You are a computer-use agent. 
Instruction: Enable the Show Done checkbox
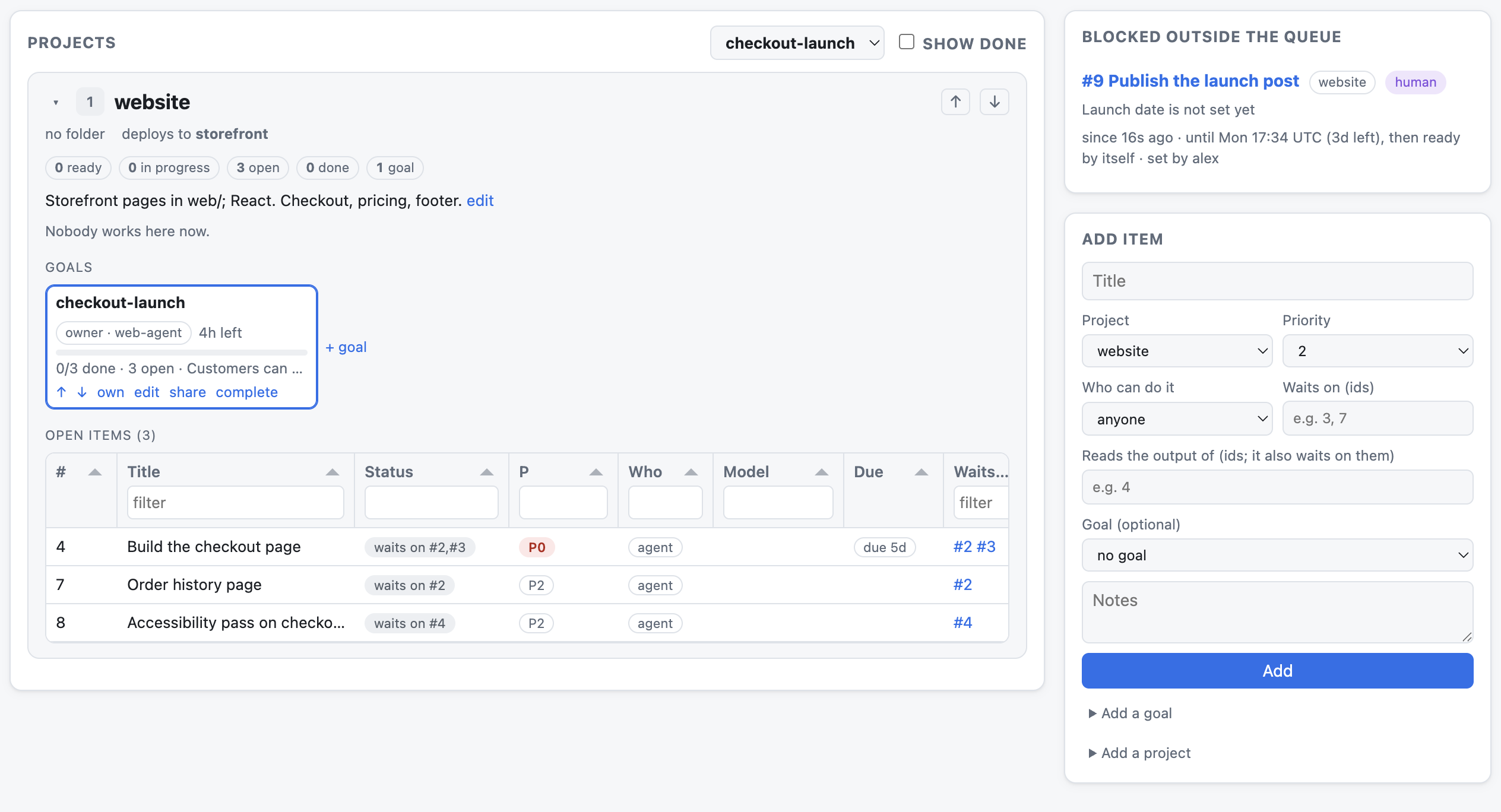click(x=907, y=42)
